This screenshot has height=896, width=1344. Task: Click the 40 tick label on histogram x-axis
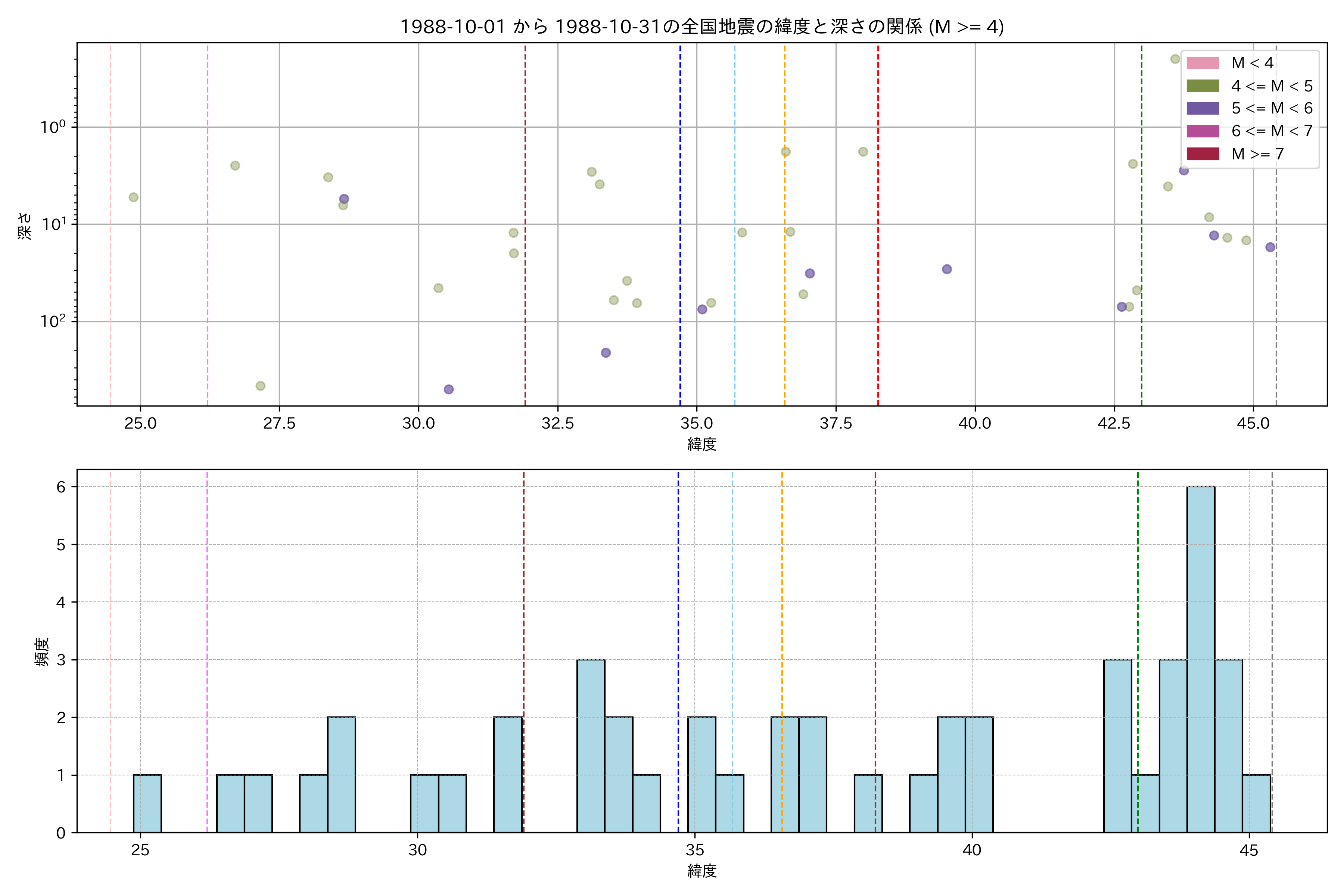[x=971, y=850]
